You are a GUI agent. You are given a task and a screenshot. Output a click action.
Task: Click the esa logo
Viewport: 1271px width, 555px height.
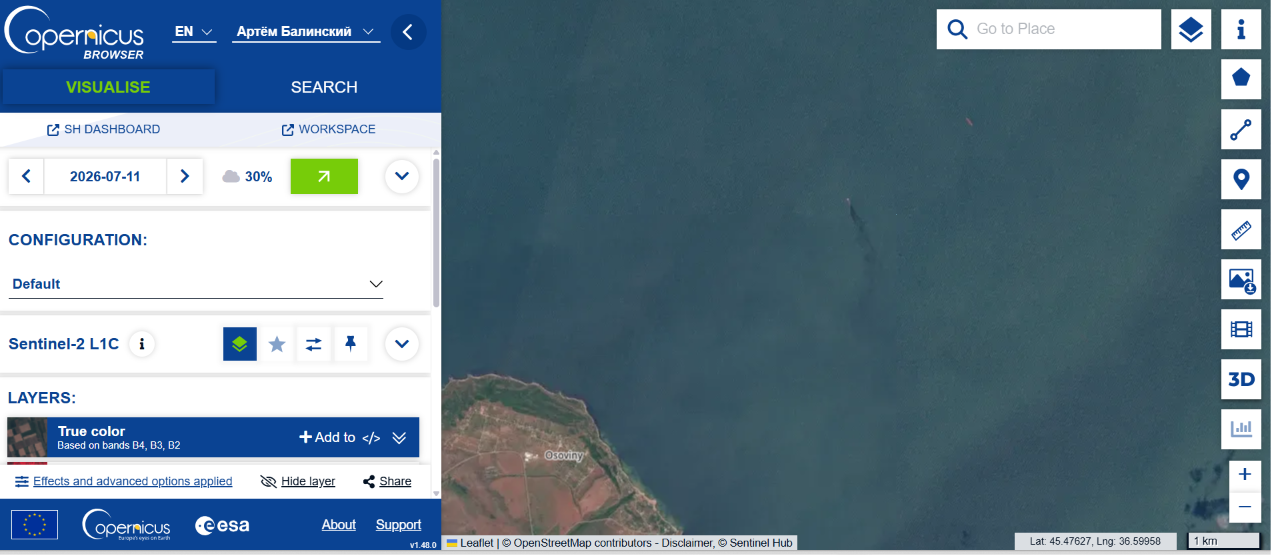pos(222,525)
